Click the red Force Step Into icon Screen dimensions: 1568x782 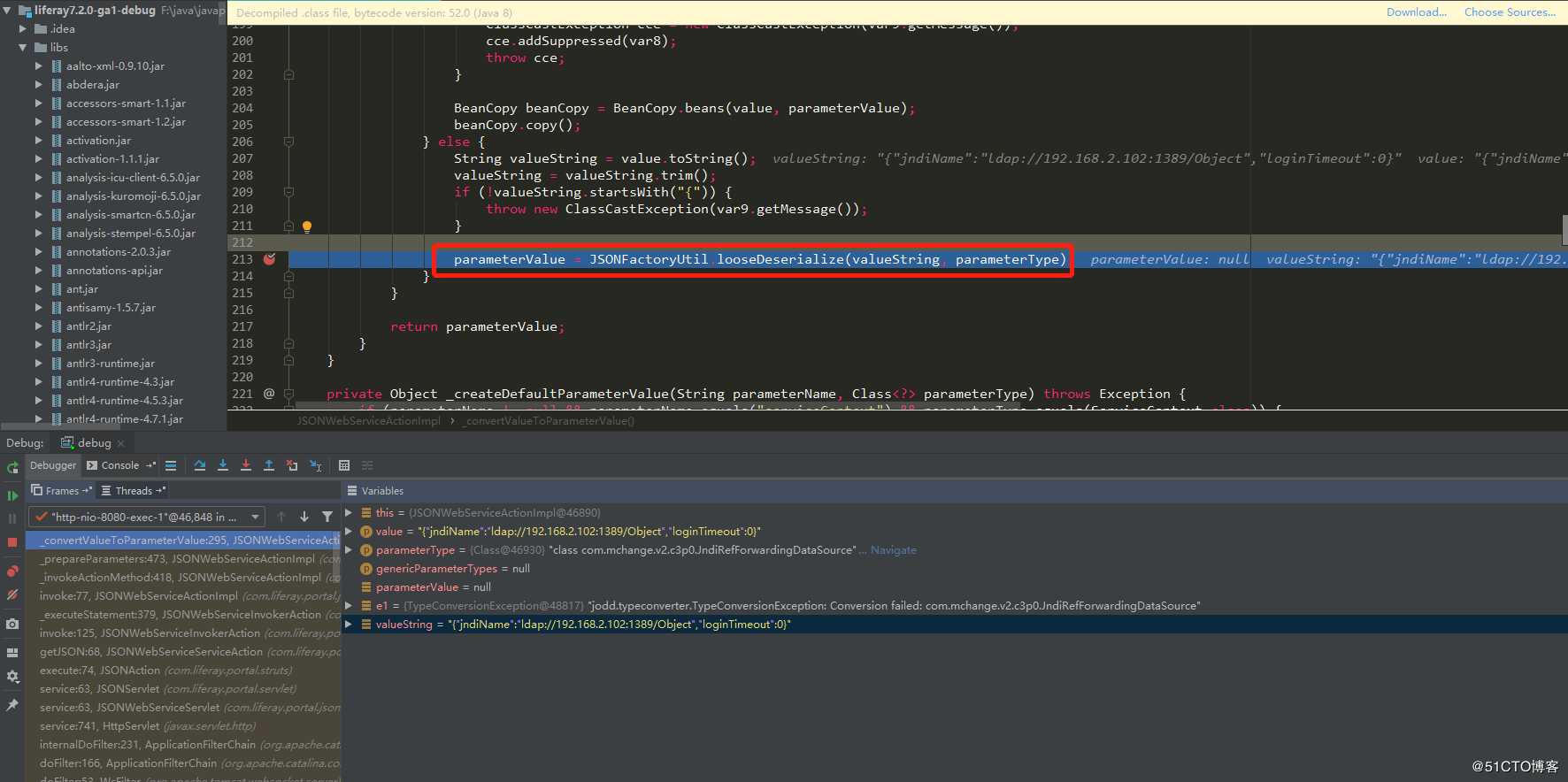click(246, 465)
